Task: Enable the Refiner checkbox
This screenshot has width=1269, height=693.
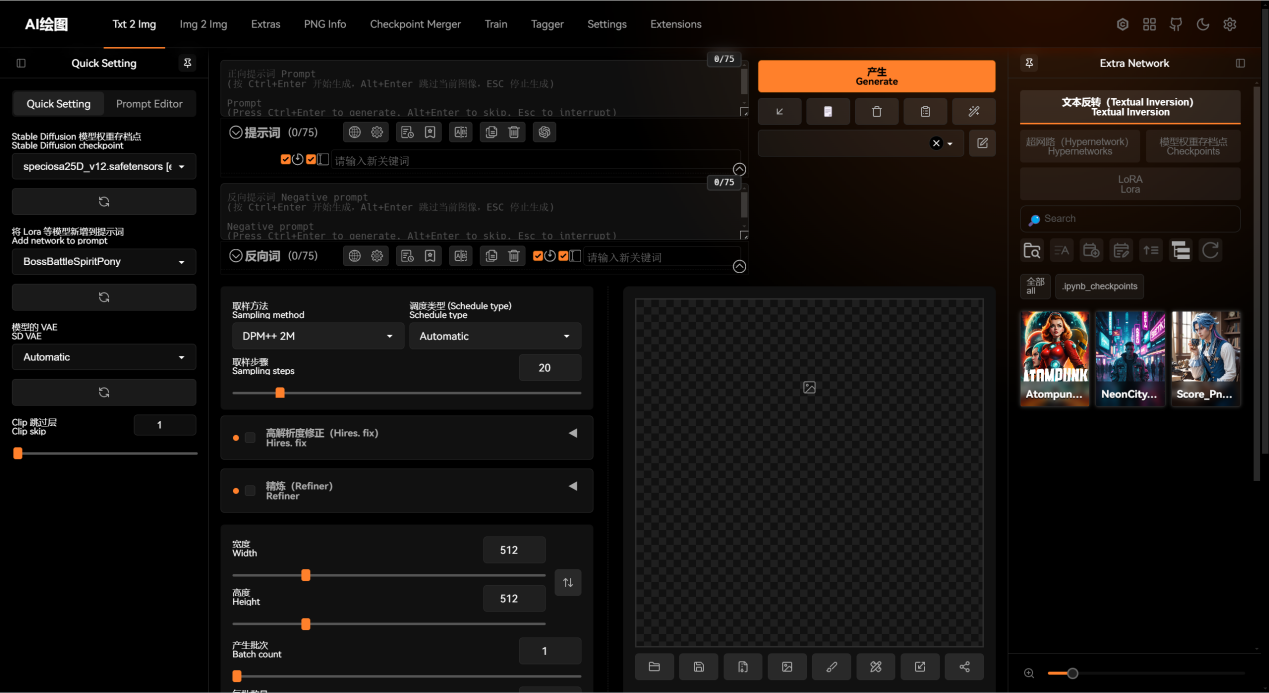Action: point(250,491)
